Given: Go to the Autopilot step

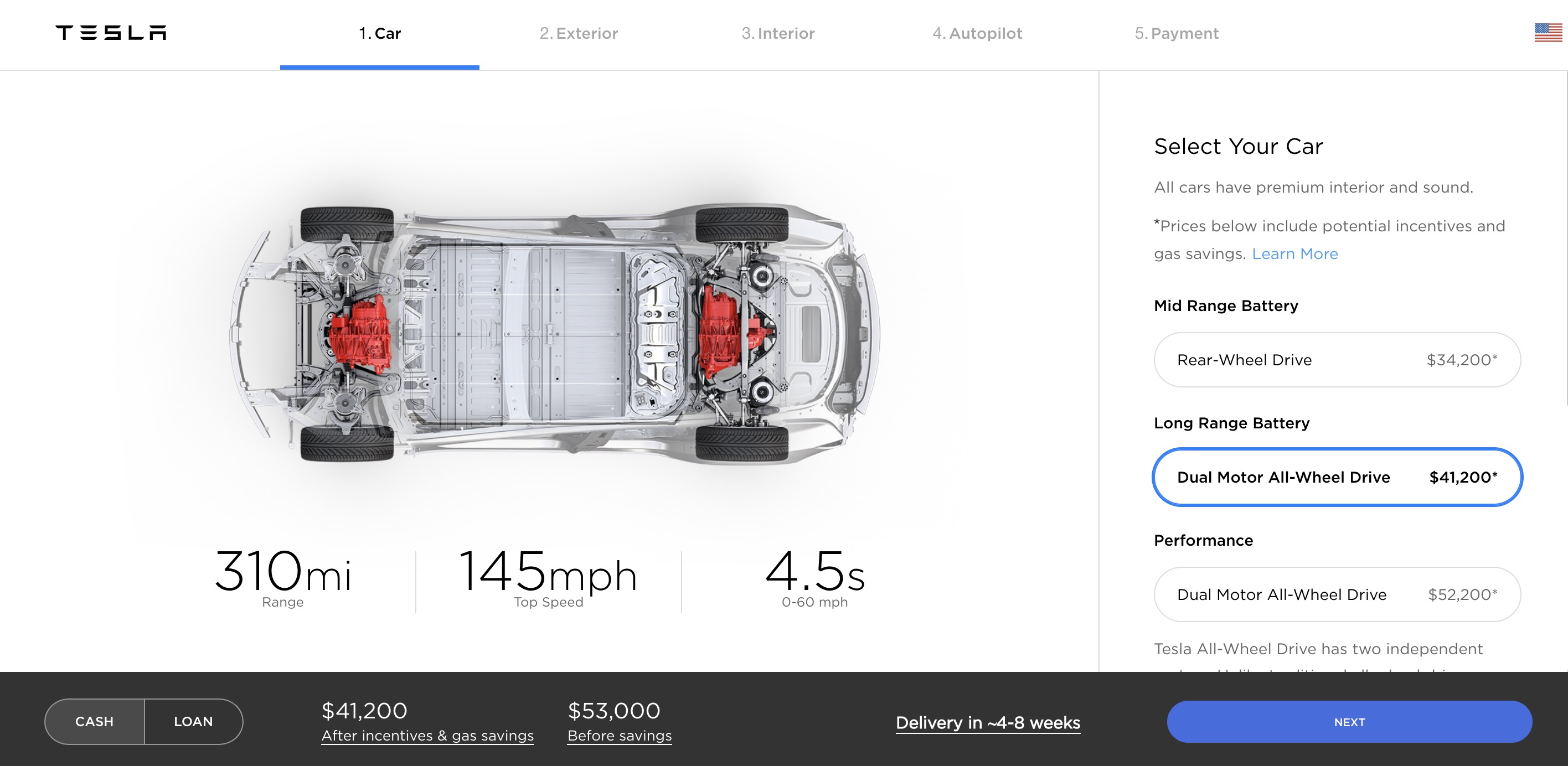Looking at the screenshot, I should click(x=977, y=33).
